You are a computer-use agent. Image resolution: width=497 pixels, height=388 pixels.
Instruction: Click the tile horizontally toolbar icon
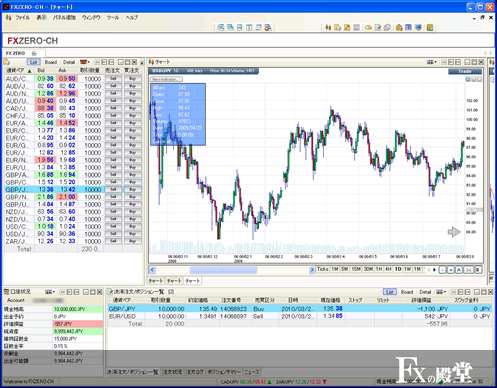[239, 27]
